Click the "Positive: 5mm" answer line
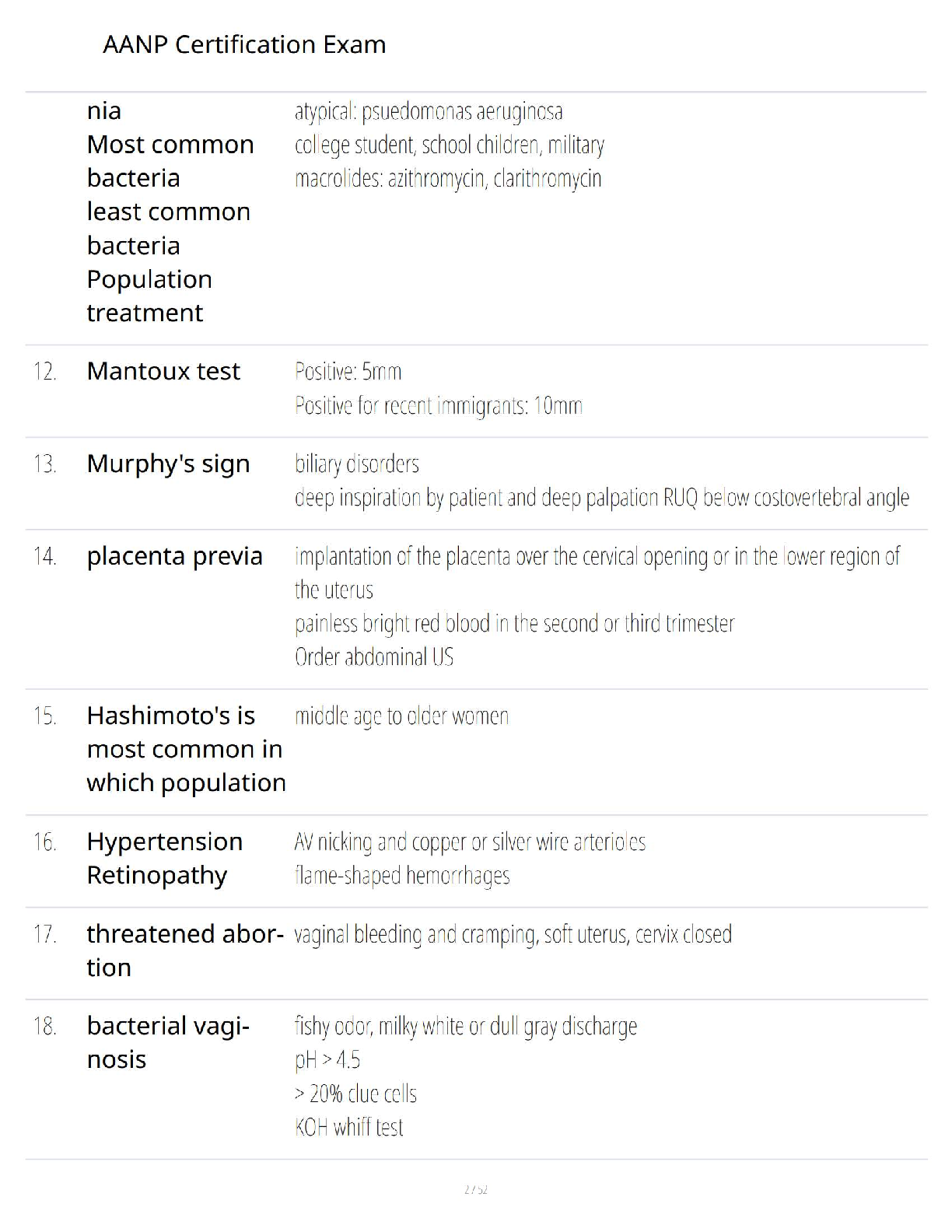This screenshot has width=952, height=1232. 348,372
